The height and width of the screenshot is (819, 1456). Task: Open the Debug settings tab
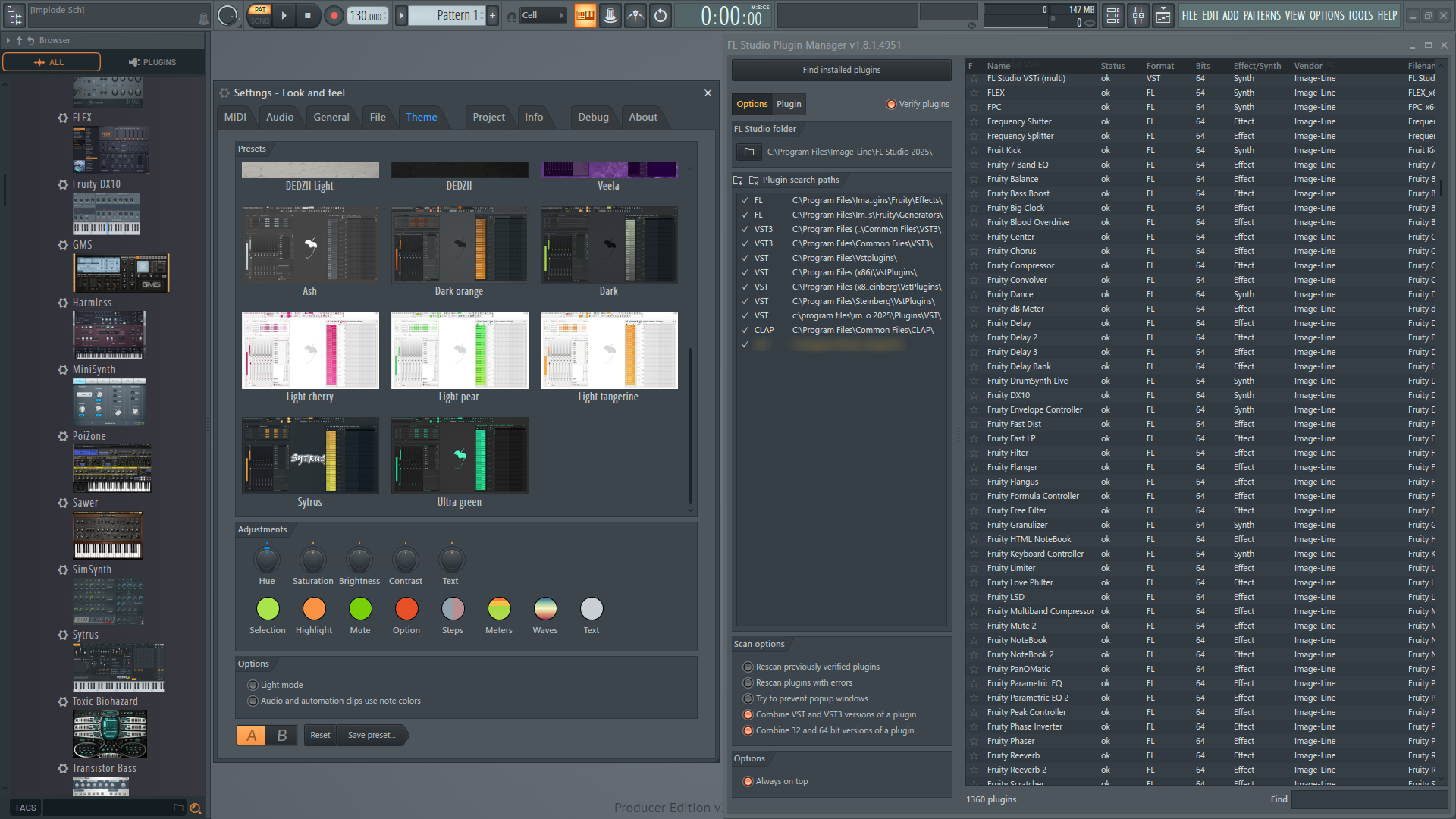pos(593,117)
